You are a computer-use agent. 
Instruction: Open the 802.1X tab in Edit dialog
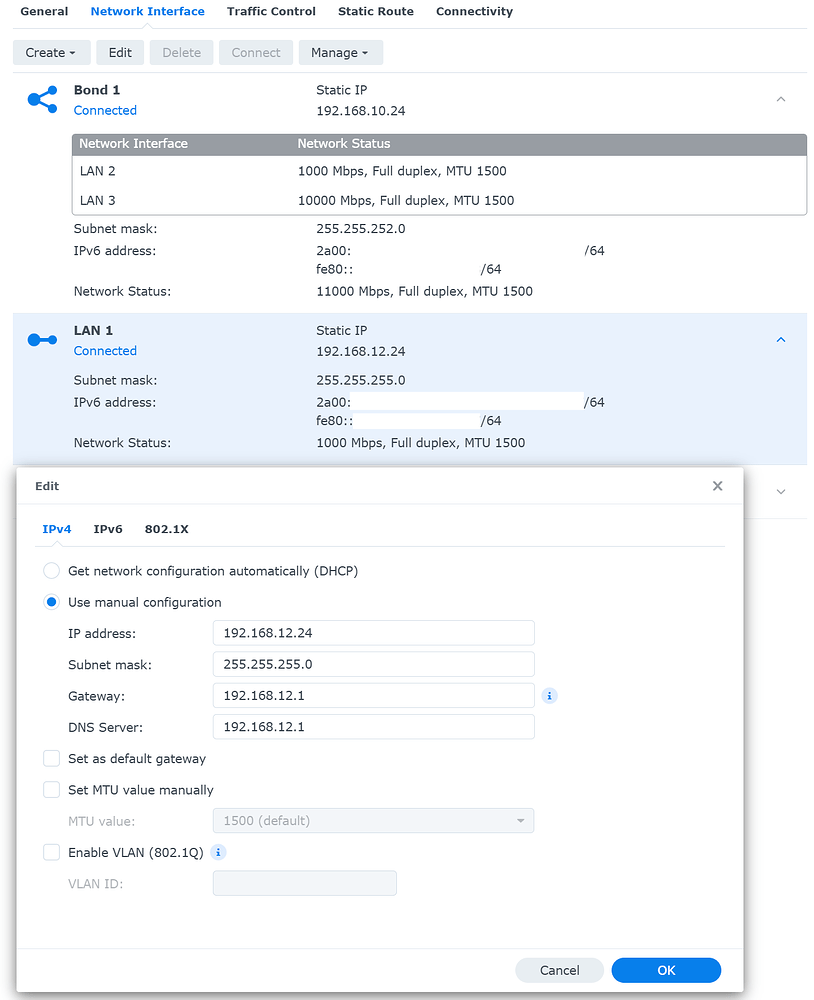point(166,529)
